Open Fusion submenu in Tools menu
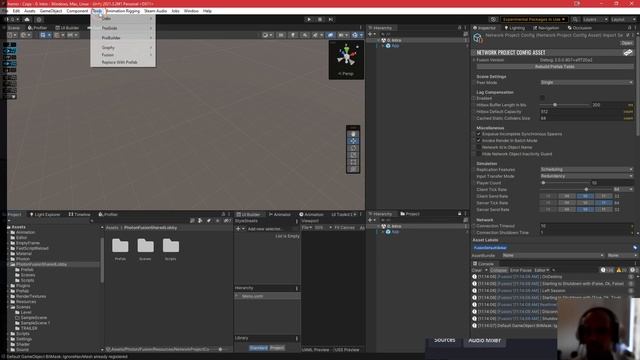The width and height of the screenshot is (640, 360). coord(123,55)
